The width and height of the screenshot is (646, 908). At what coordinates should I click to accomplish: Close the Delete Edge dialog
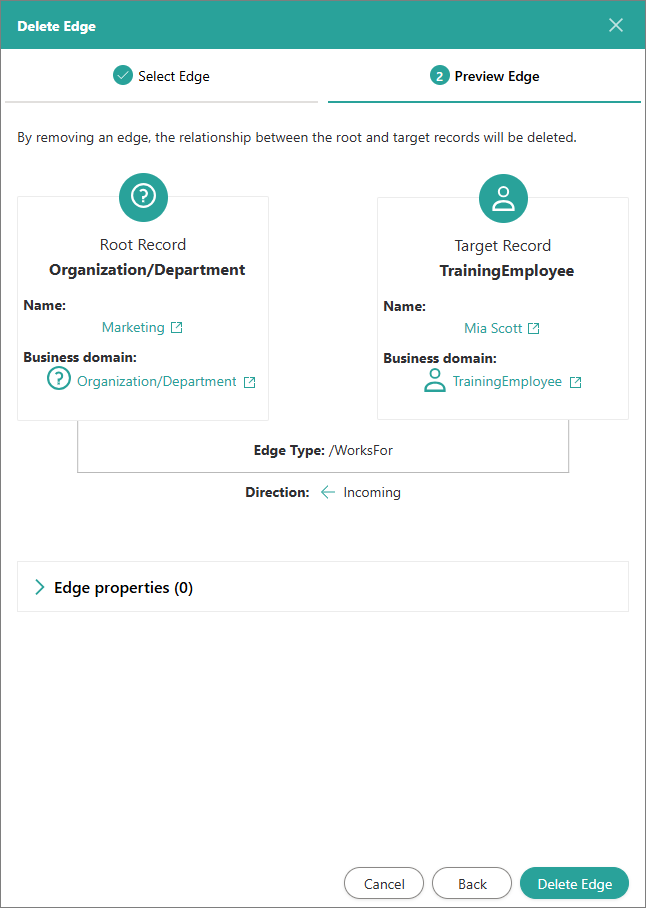click(x=616, y=25)
